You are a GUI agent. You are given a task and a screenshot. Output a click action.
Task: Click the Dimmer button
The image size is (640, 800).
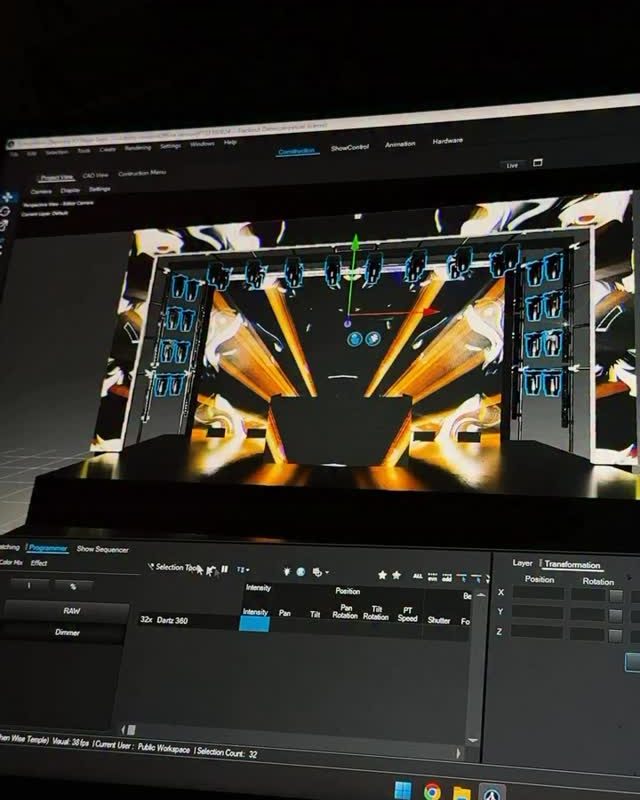(64, 632)
